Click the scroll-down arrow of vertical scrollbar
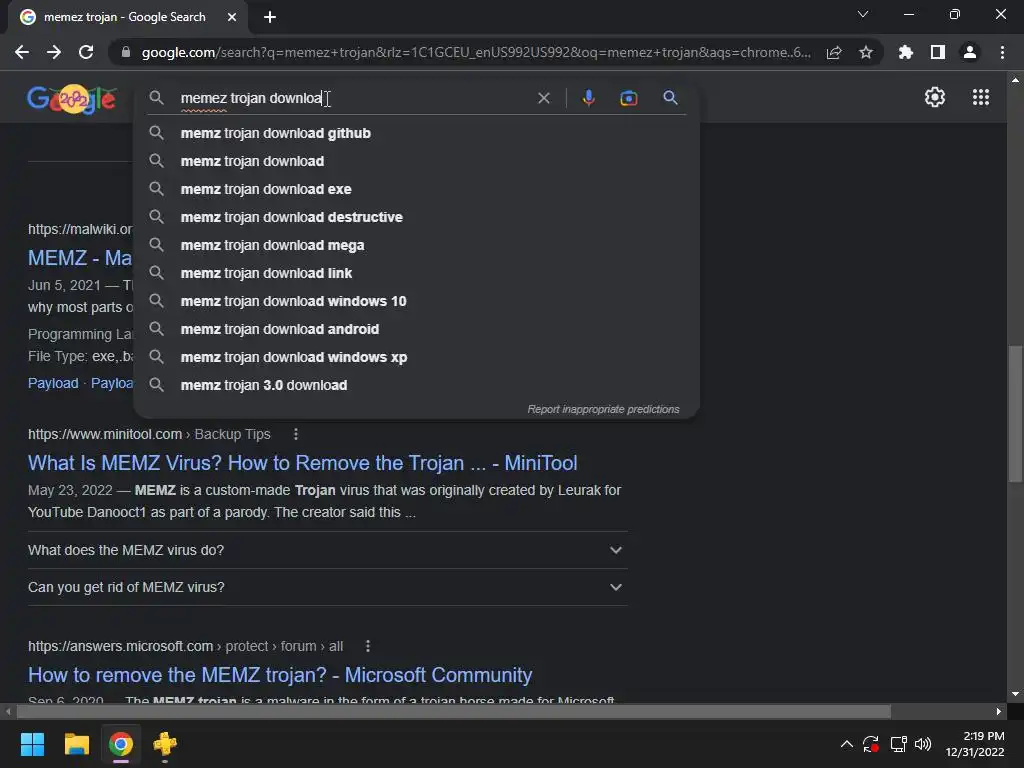 pos(1015,694)
